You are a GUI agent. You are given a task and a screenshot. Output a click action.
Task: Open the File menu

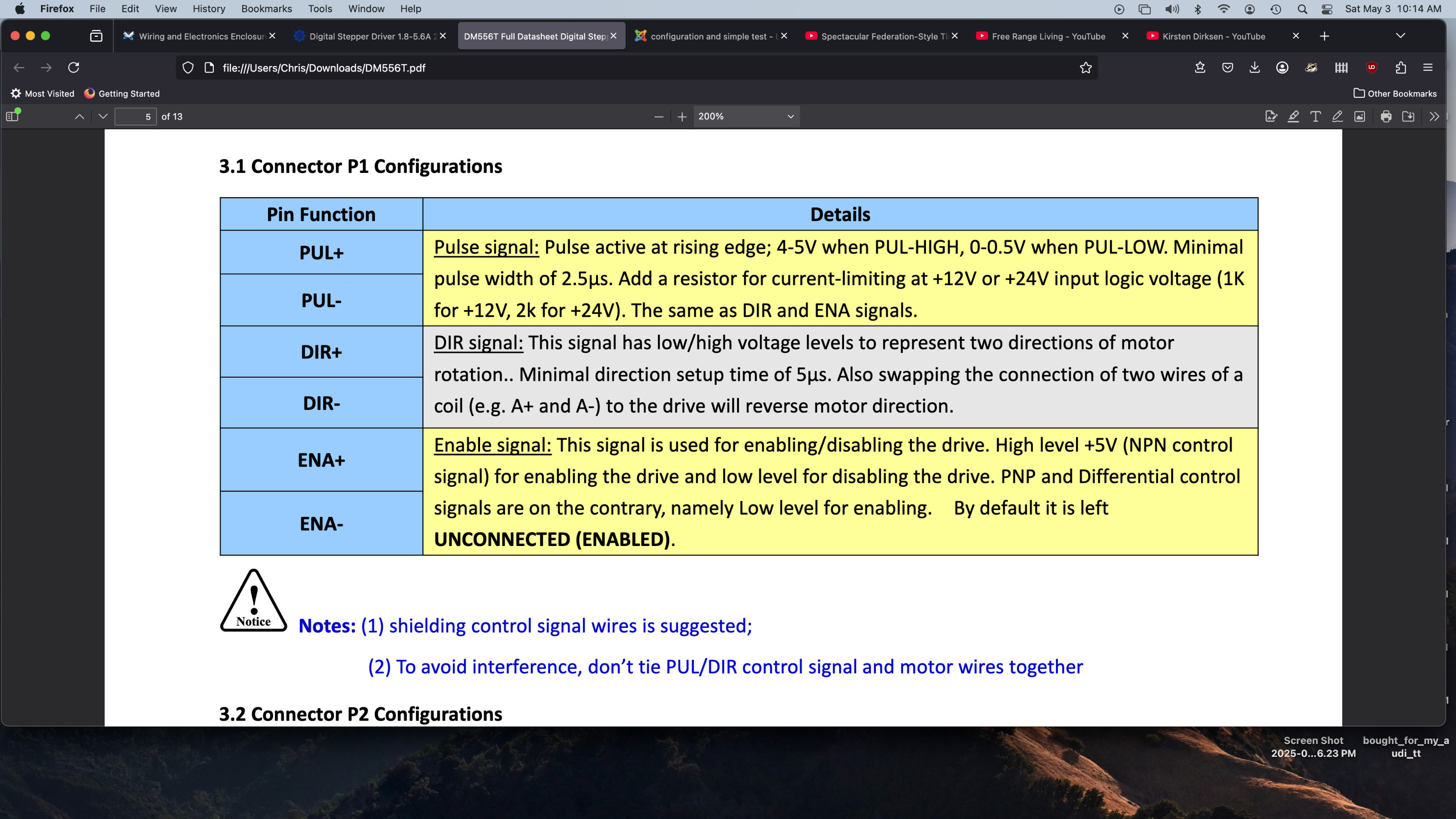(97, 9)
